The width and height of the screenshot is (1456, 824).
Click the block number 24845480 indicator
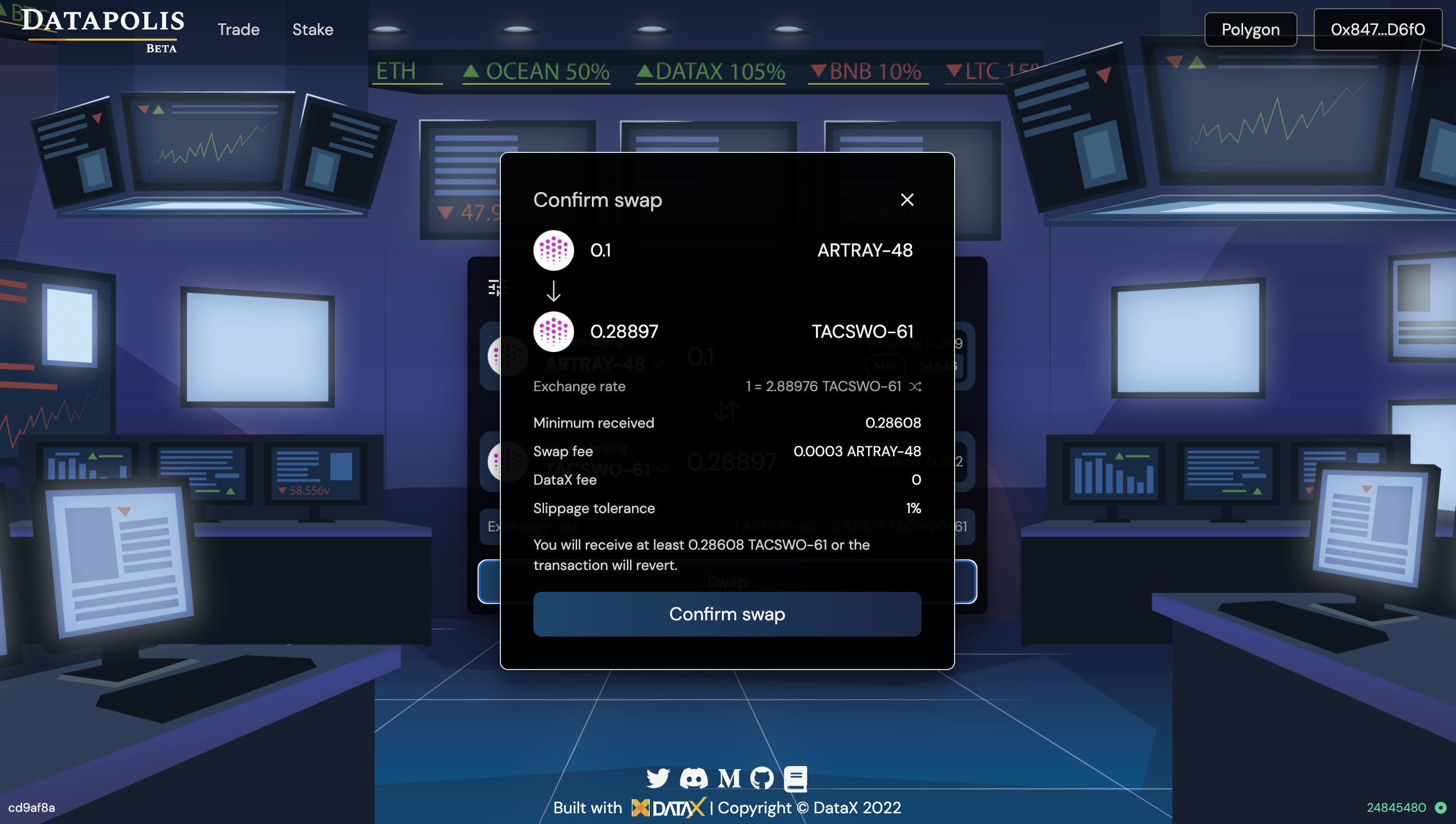point(1396,808)
